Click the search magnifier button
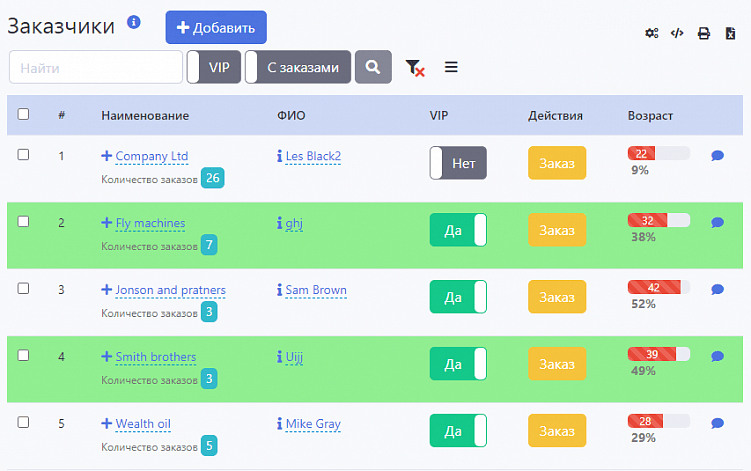Image resolution: width=751 pixels, height=471 pixels. 373,67
